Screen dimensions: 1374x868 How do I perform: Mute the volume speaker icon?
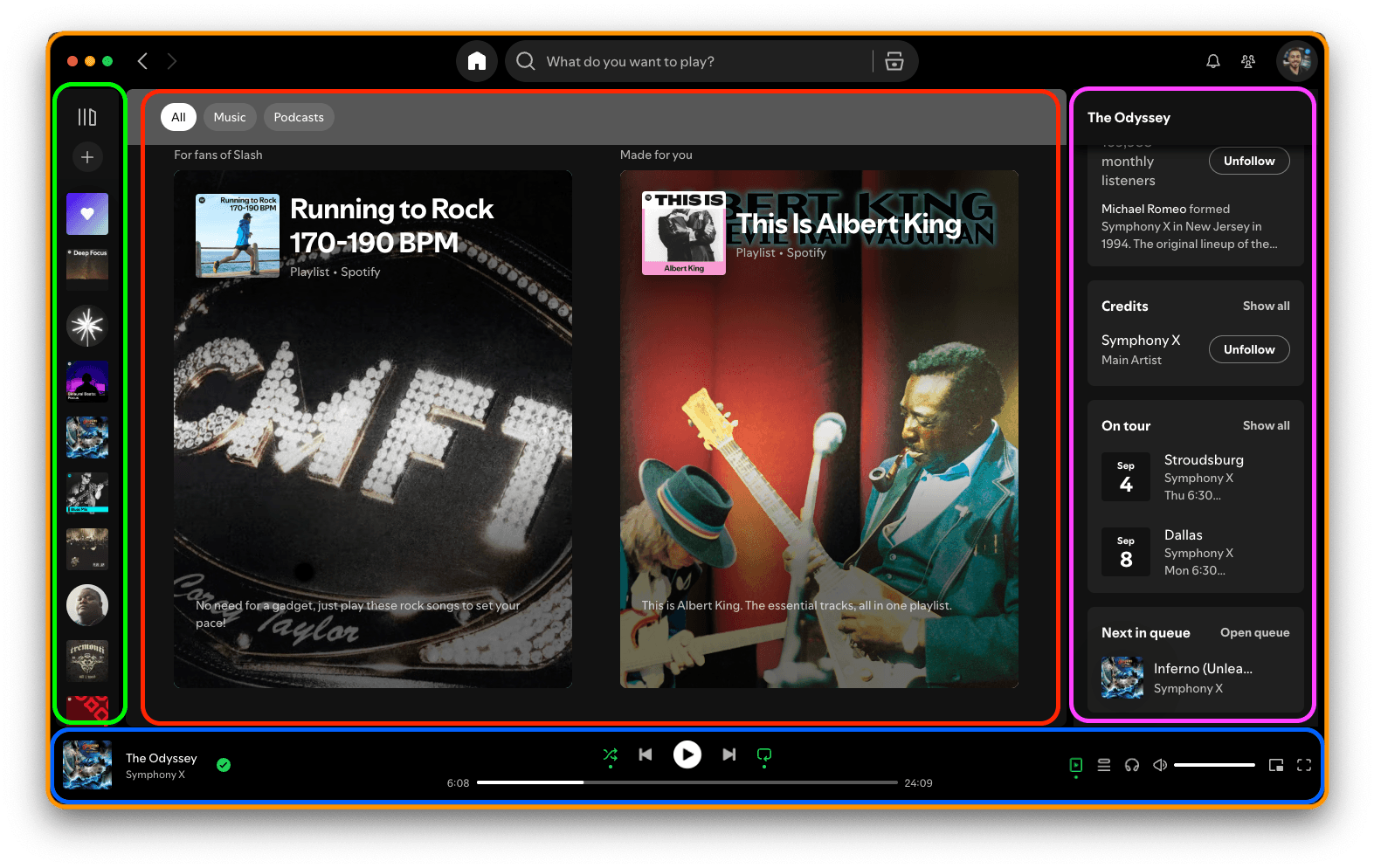[x=1160, y=765]
